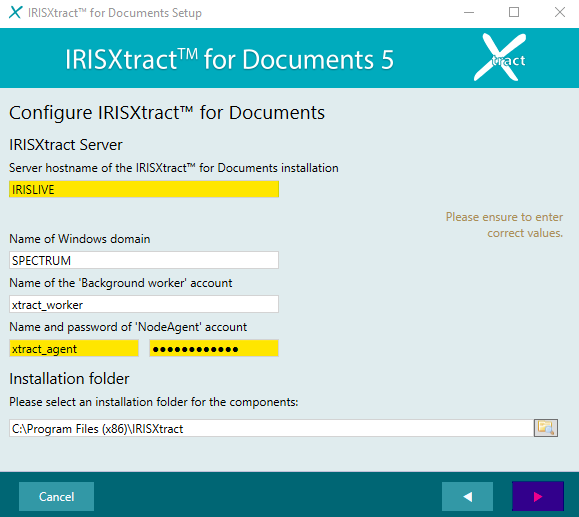
Task: Click the browse folder icon for installation path
Action: [x=545, y=428]
